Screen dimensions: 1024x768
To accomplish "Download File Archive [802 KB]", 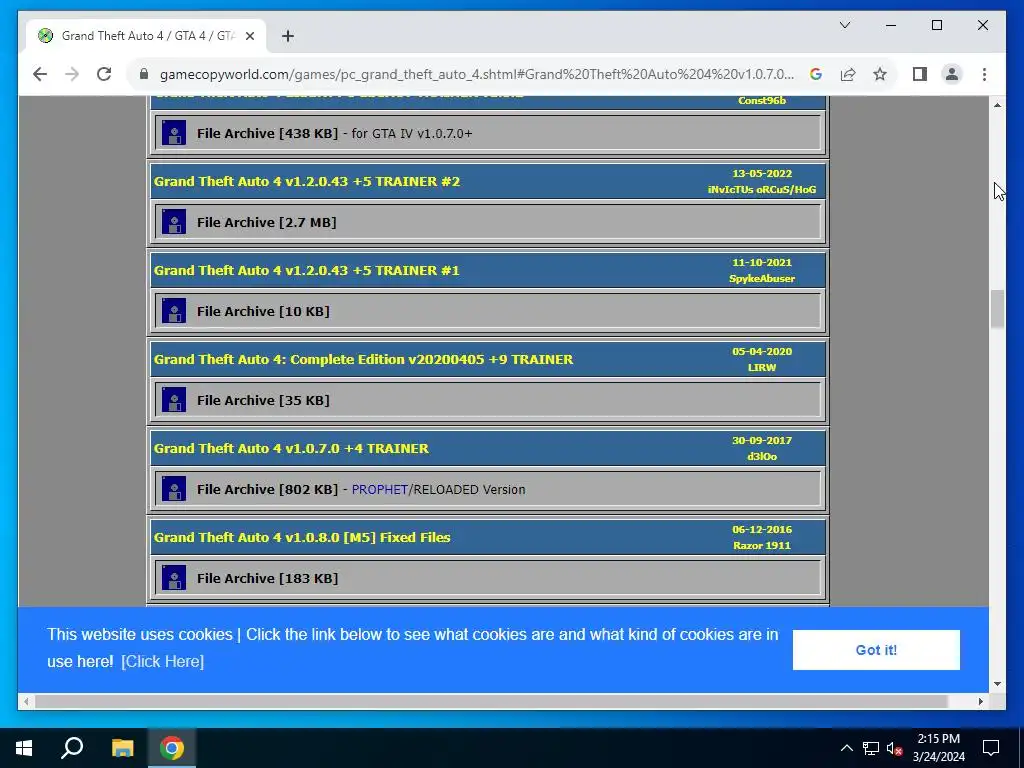I will [x=267, y=489].
